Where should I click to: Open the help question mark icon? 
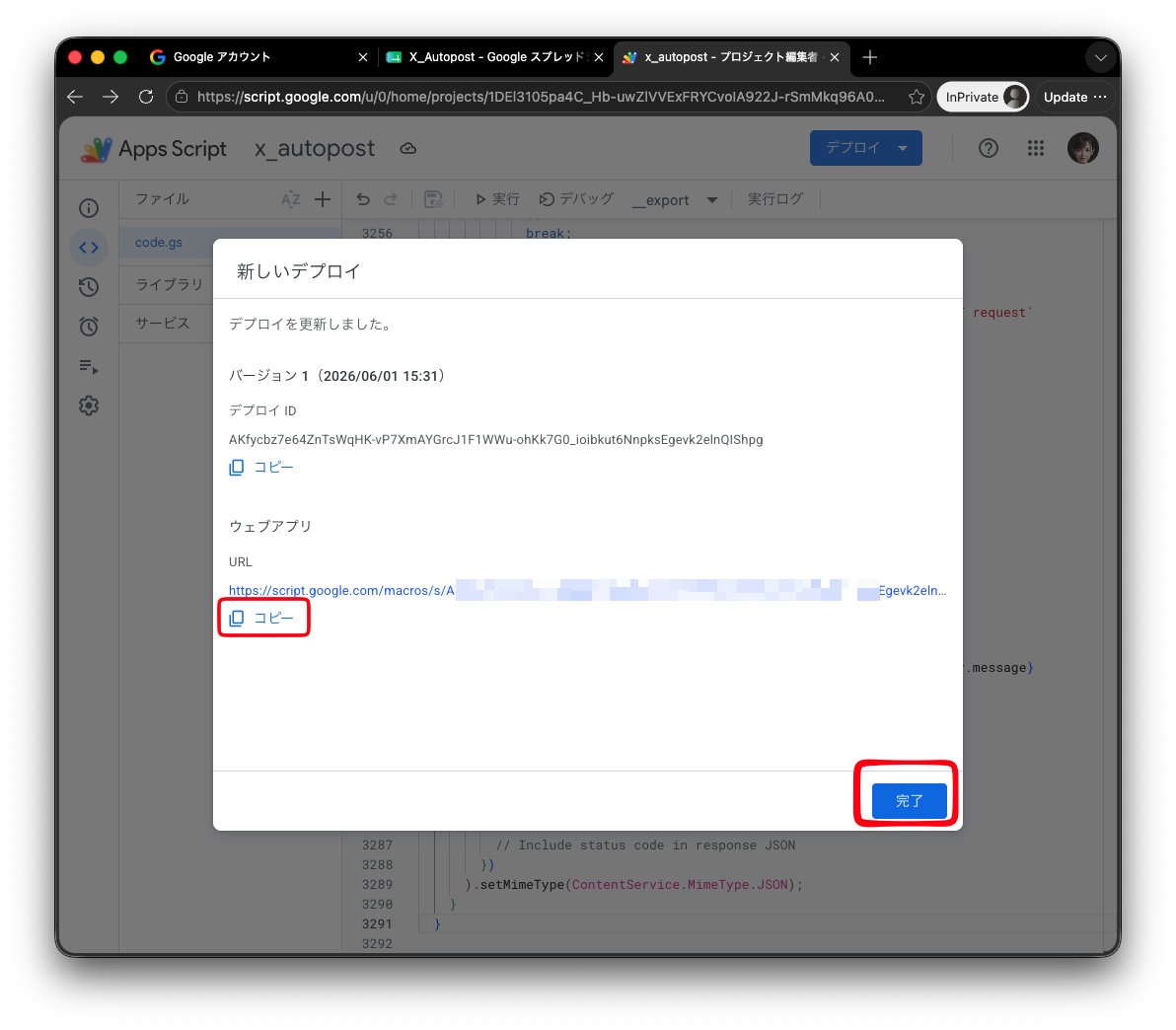[989, 148]
